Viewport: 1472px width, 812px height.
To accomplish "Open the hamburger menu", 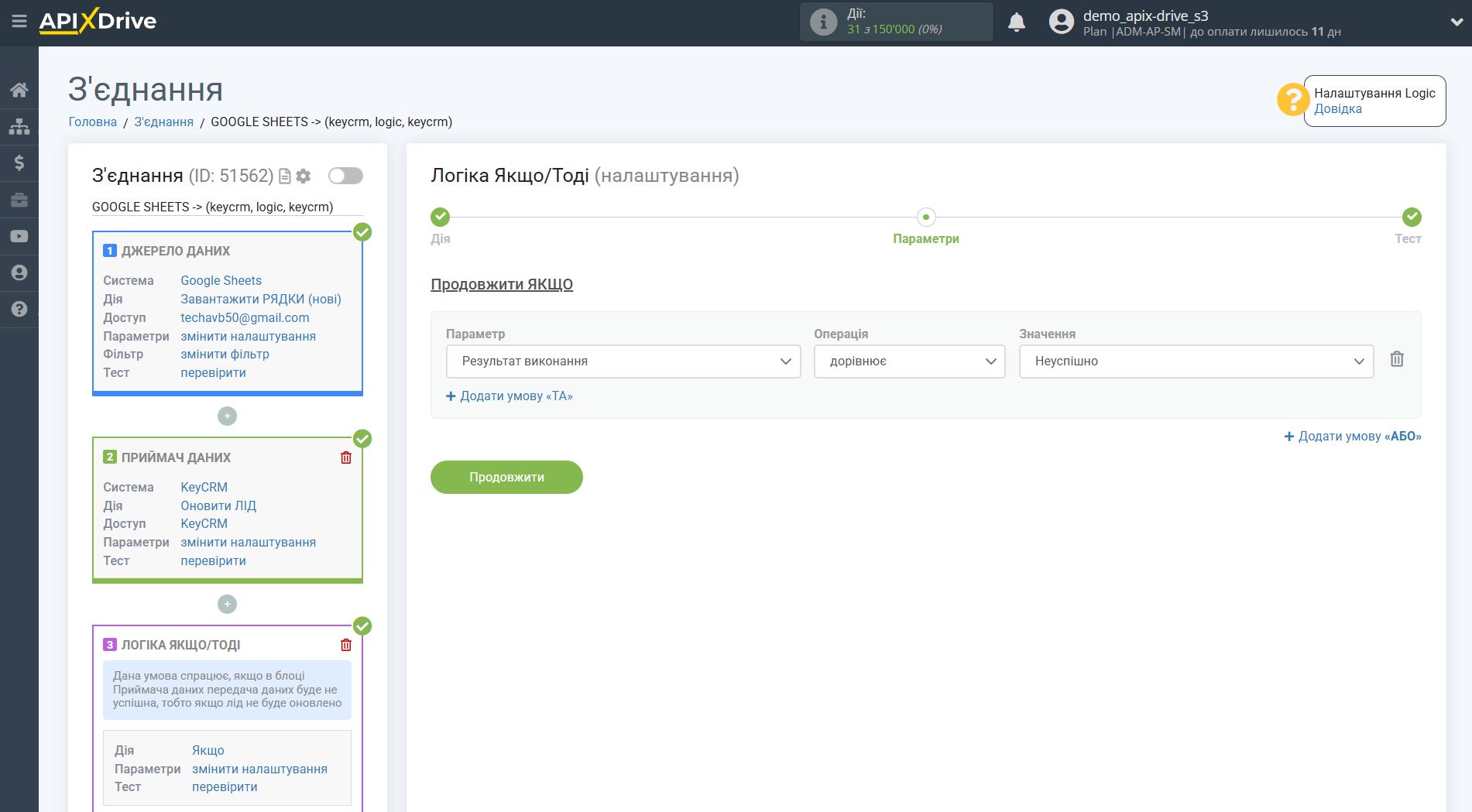I will coord(19,21).
